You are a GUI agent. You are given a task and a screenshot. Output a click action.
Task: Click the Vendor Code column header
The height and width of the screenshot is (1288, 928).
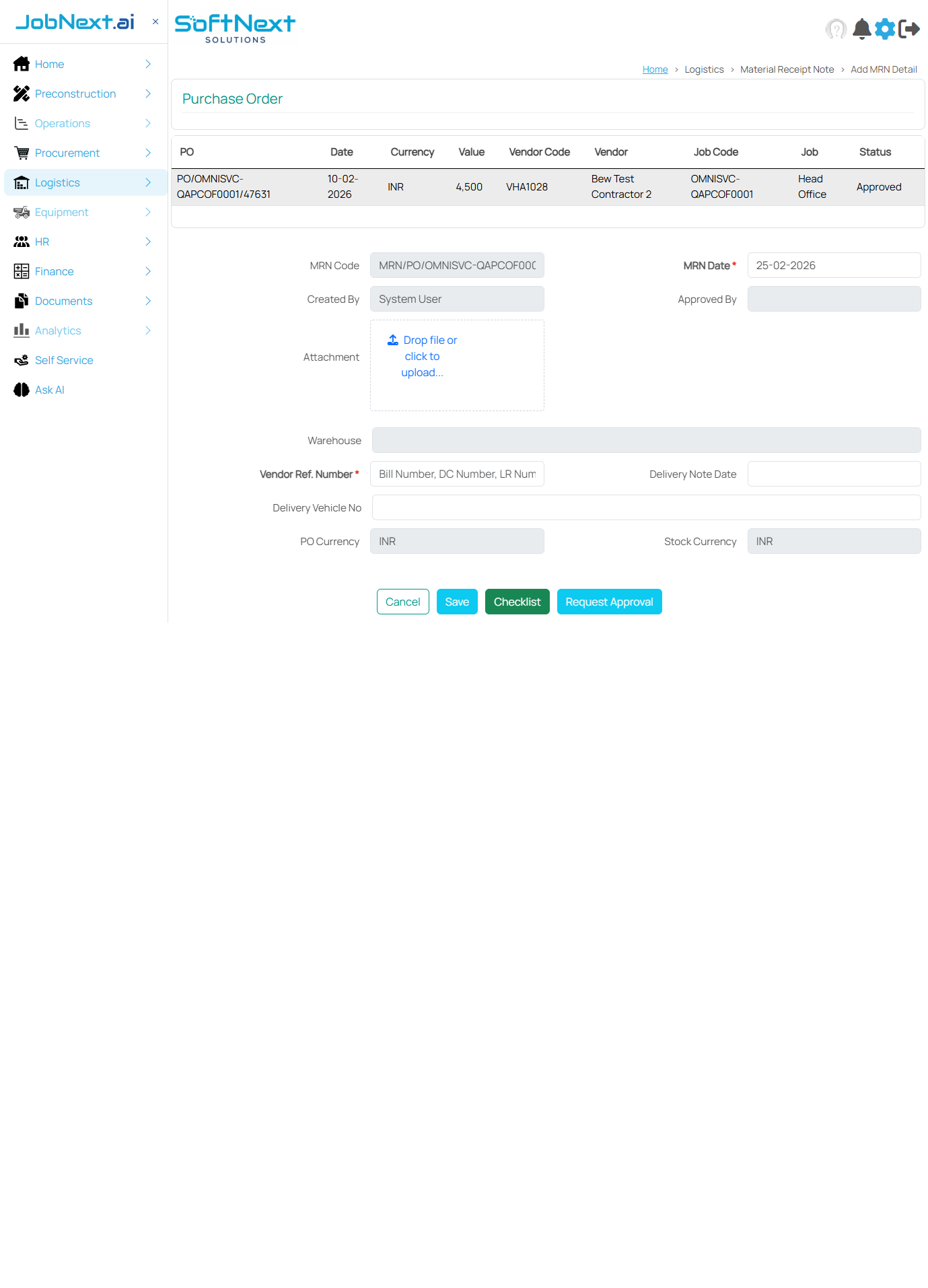(x=540, y=152)
